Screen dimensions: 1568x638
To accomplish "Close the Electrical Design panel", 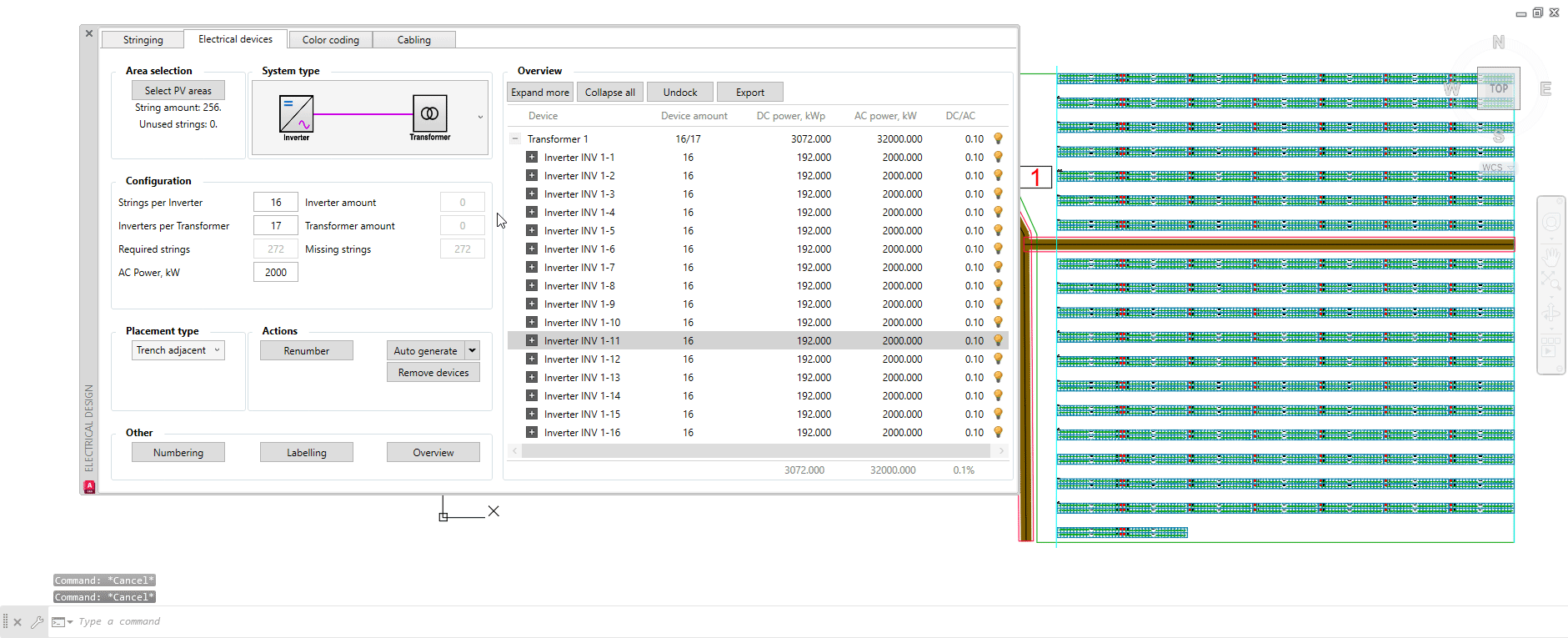I will coord(89,34).
